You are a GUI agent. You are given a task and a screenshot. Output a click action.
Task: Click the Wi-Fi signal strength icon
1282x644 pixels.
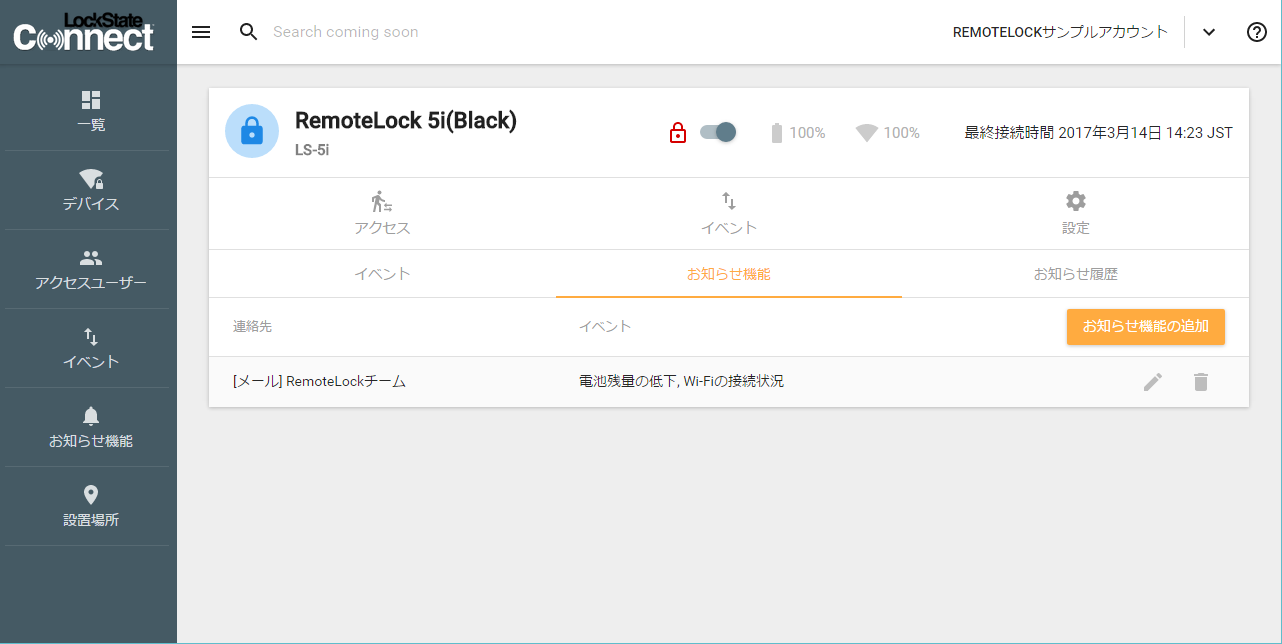(x=867, y=132)
